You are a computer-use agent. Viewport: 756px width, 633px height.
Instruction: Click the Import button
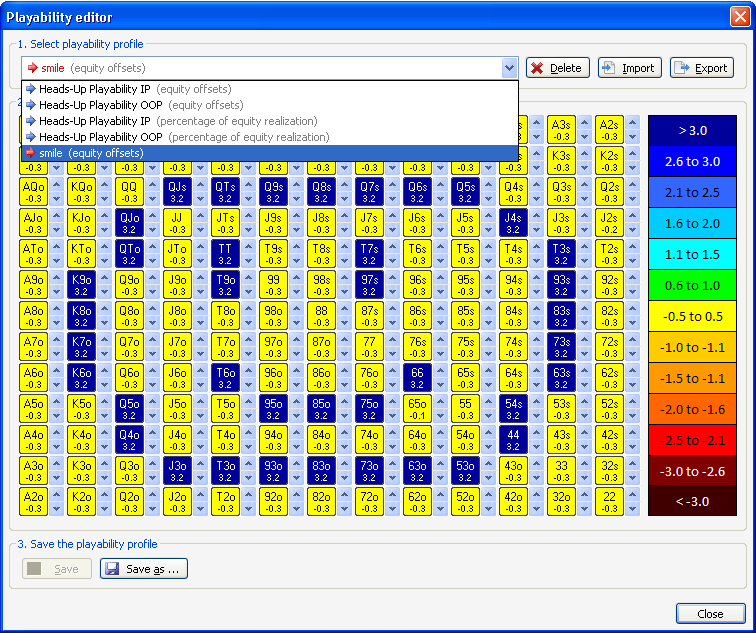[630, 68]
